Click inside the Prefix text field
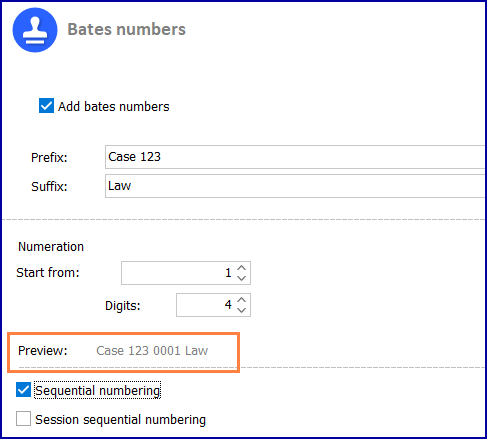 coord(295,157)
